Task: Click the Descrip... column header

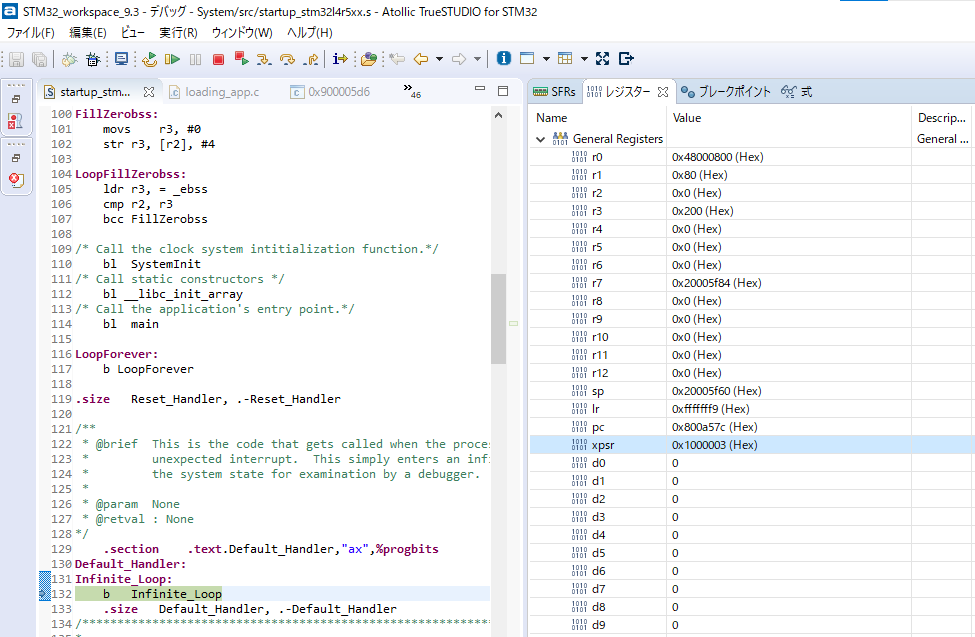Action: (941, 118)
